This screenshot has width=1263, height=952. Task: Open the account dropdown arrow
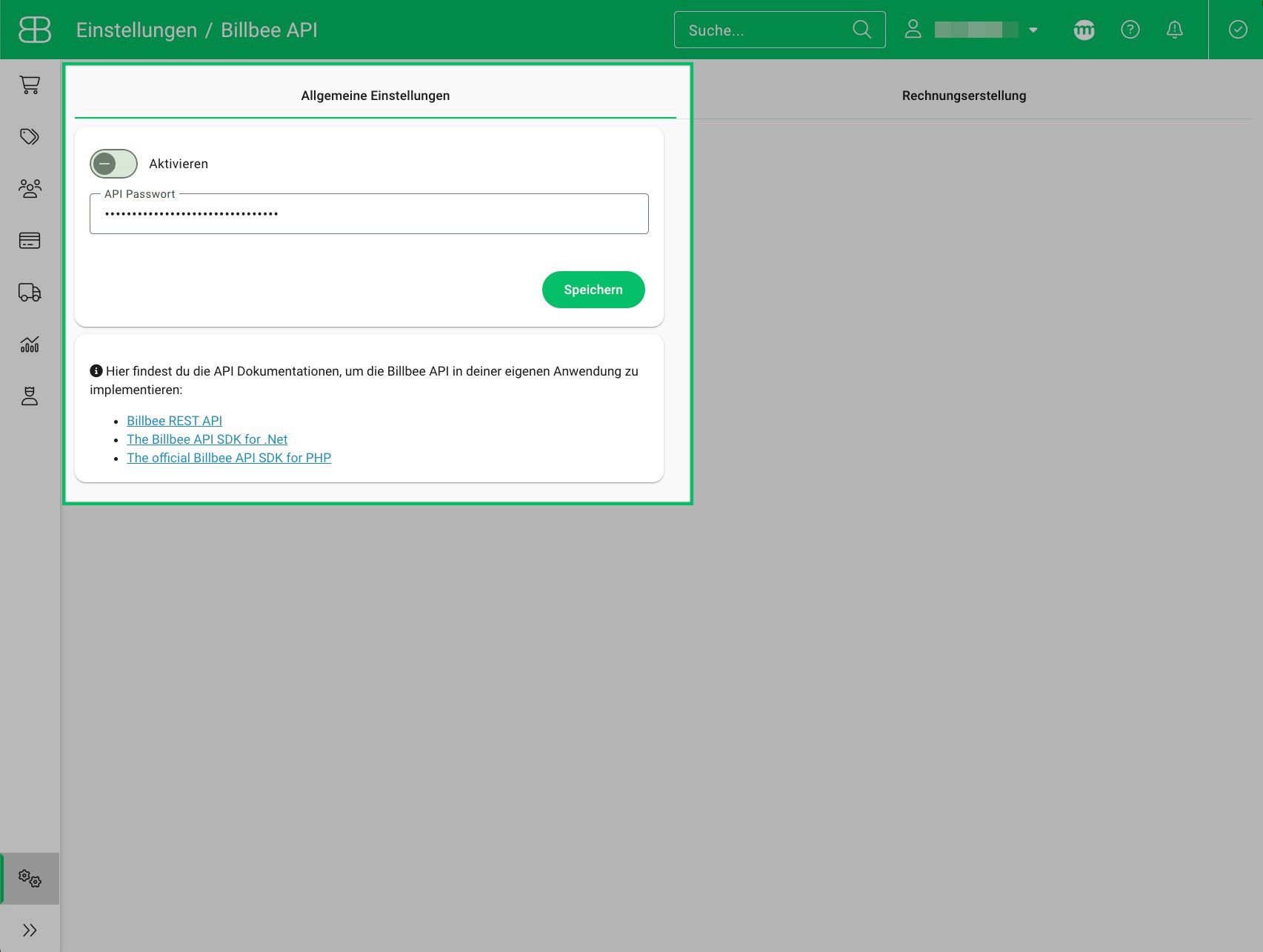(1033, 30)
